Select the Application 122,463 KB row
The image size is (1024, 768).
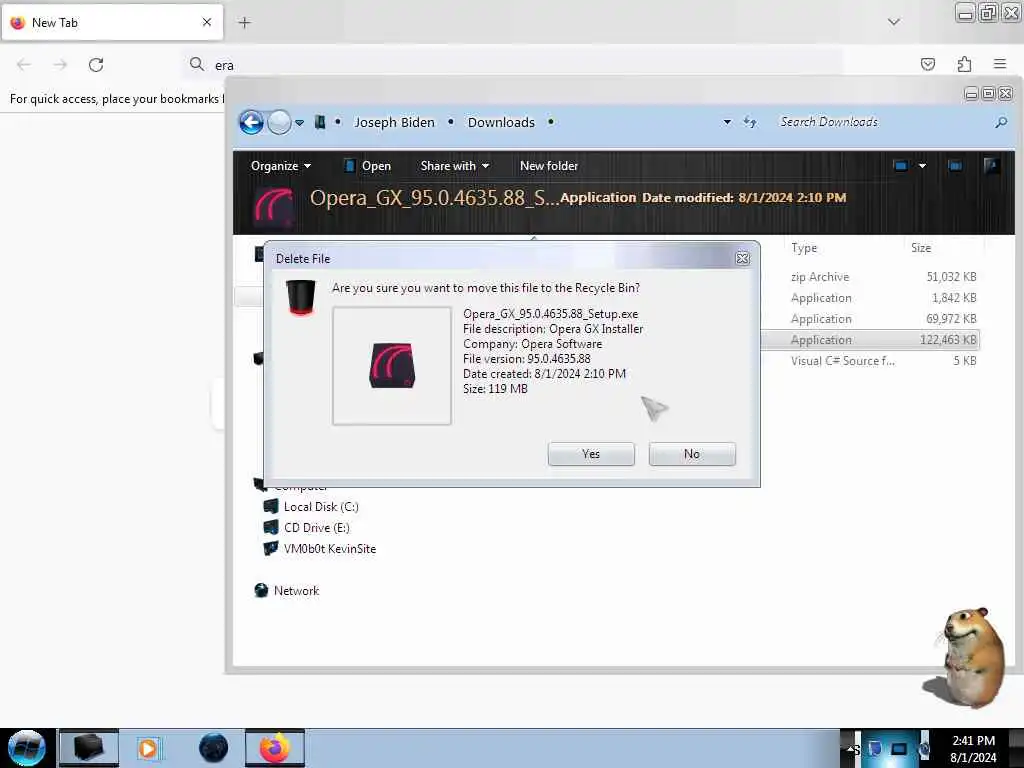(871, 340)
